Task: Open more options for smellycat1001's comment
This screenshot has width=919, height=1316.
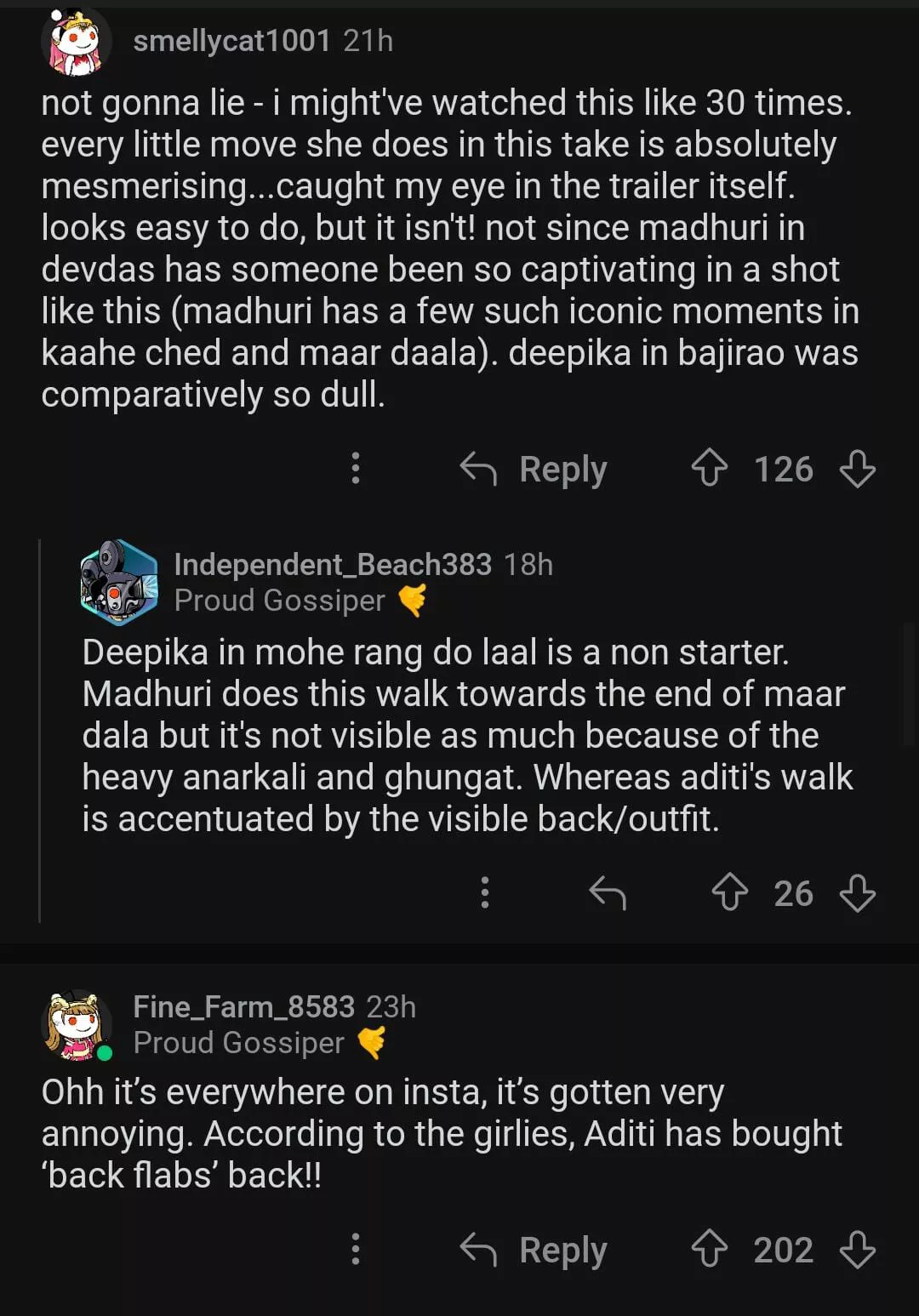Action: [x=356, y=469]
